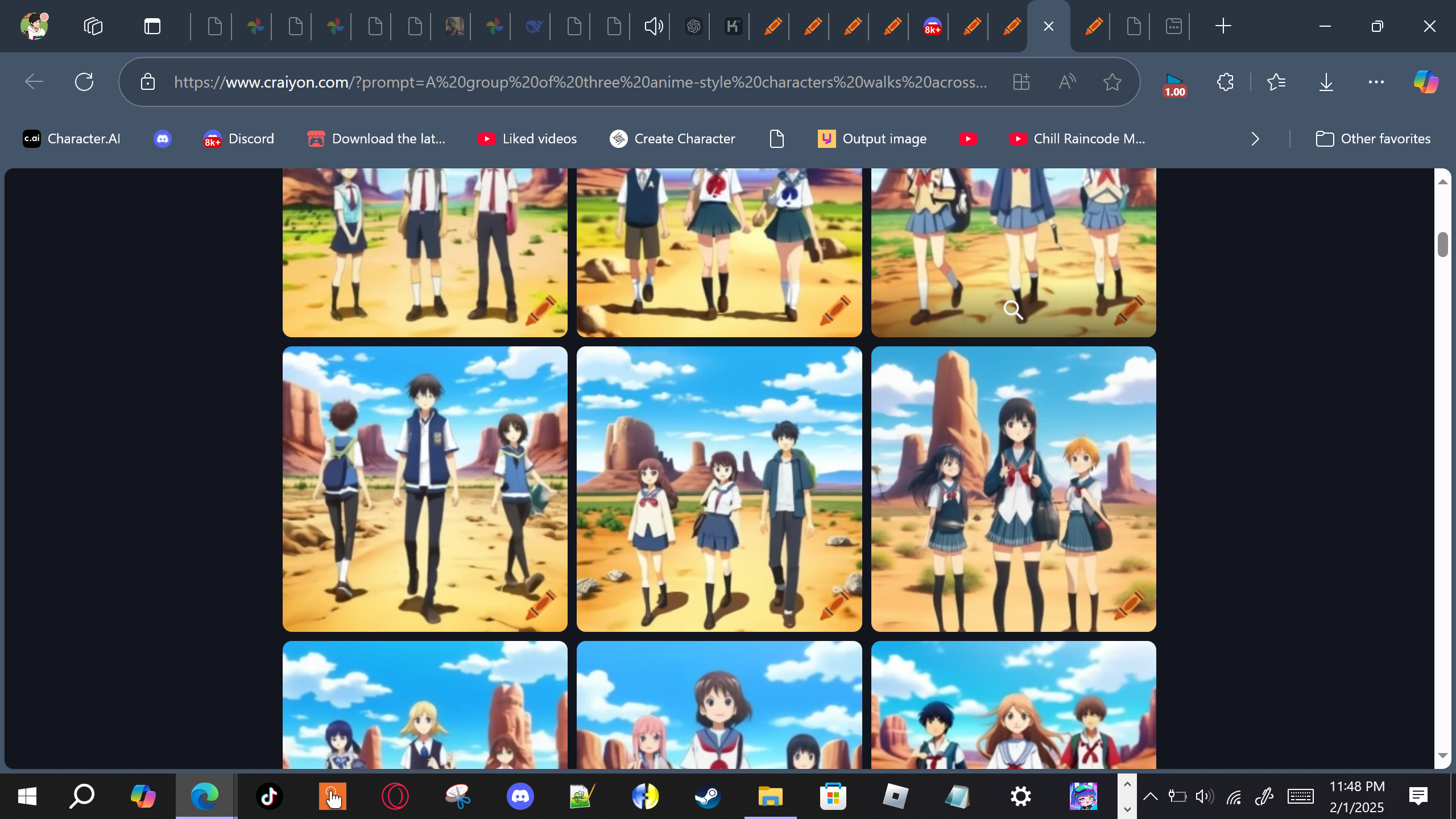Viewport: 1456px width, 819px height.
Task: Switch to the tab playing audio
Action: pyautogui.click(x=653, y=26)
